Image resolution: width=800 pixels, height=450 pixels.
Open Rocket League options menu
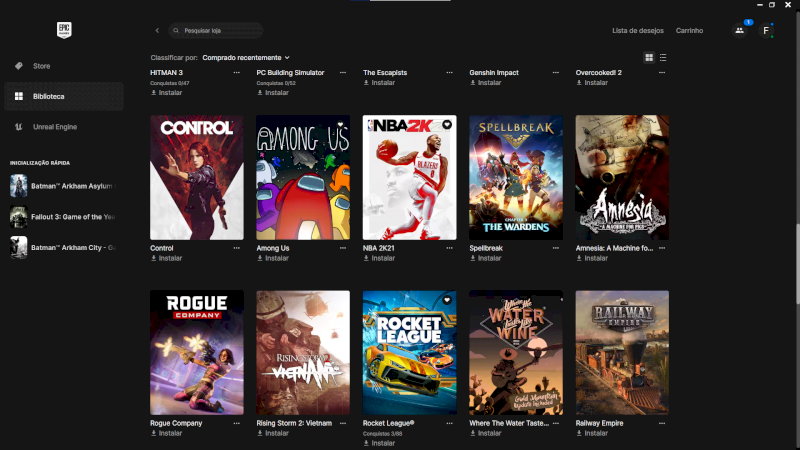pyautogui.click(x=449, y=423)
